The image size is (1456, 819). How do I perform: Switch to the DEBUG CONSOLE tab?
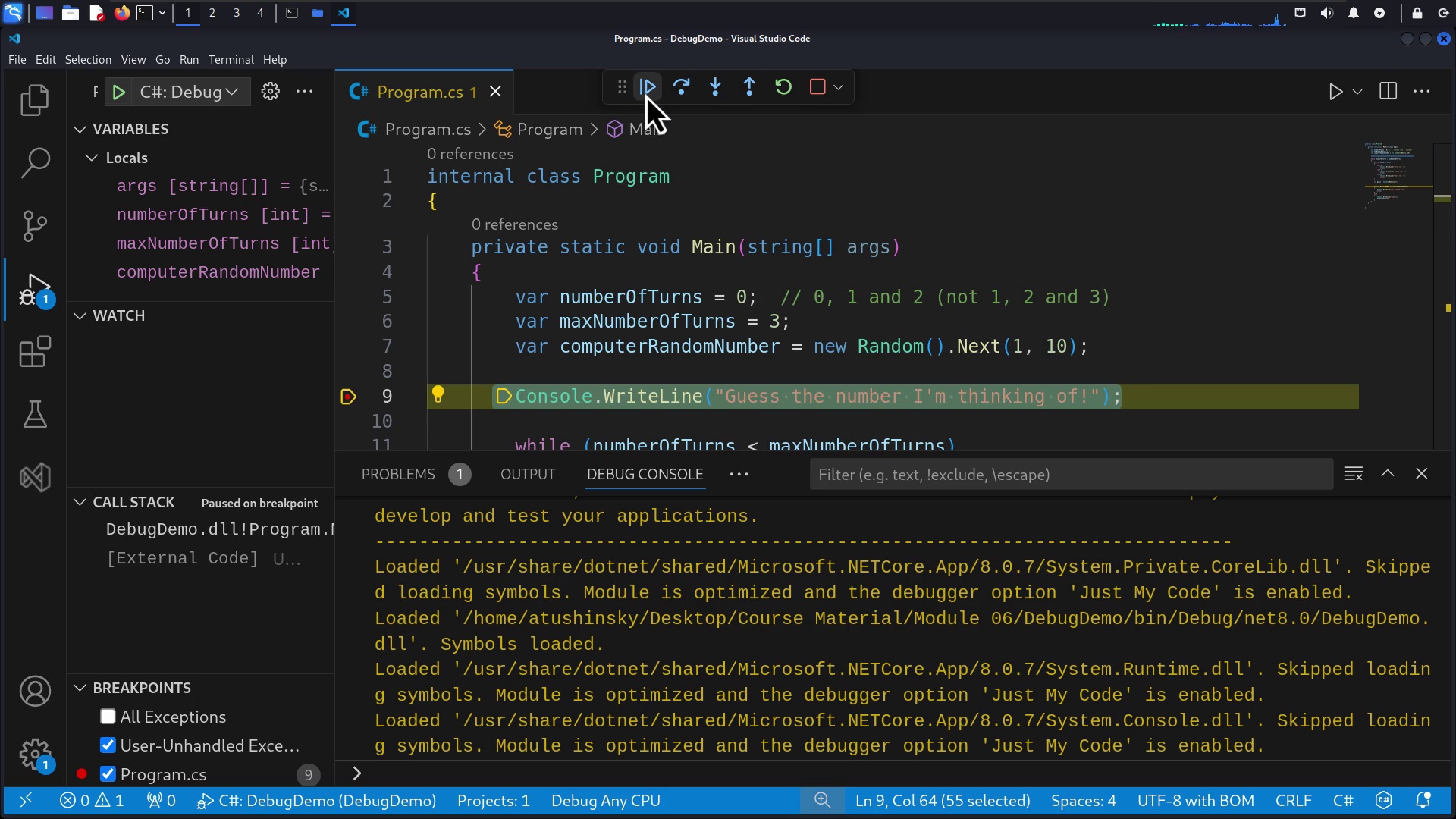[645, 475]
